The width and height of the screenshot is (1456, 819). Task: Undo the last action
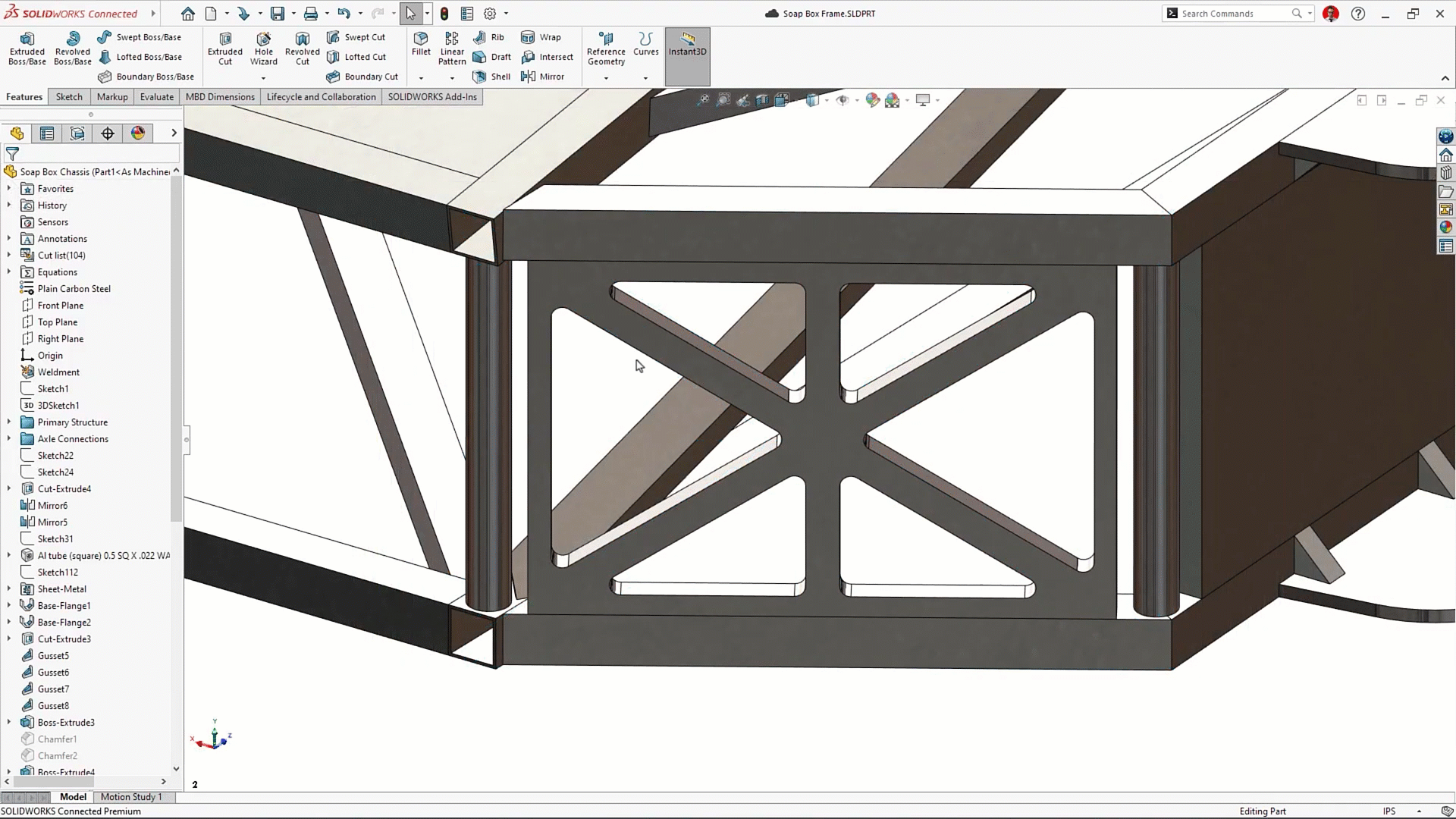click(x=344, y=14)
